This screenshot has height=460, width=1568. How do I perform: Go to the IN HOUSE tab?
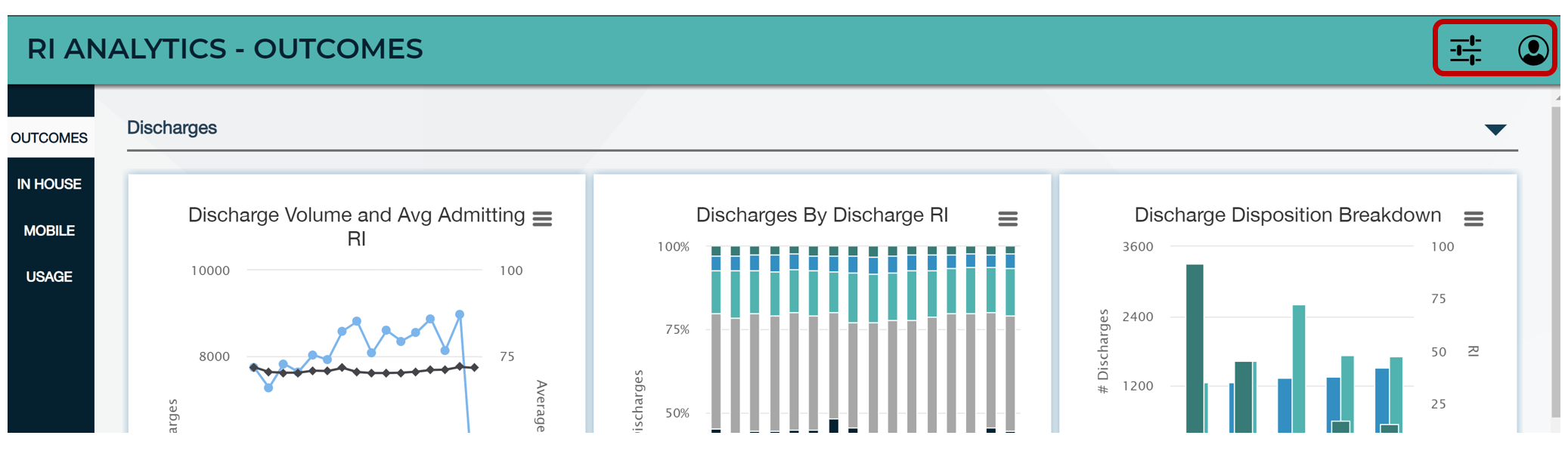point(49,184)
